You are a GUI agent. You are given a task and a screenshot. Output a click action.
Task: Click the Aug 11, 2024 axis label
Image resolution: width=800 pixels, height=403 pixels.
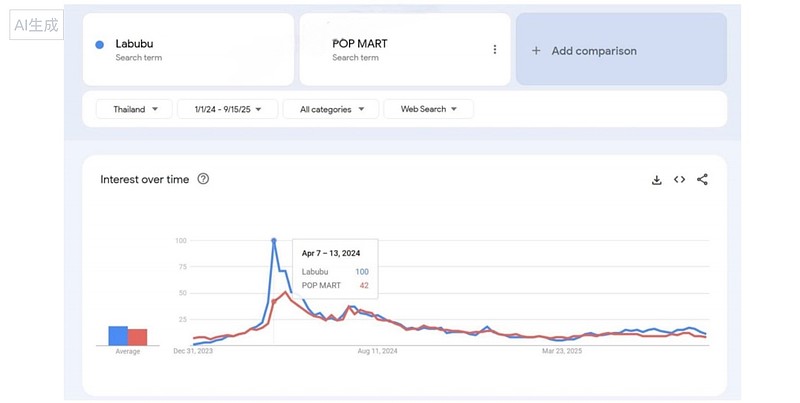point(377,351)
